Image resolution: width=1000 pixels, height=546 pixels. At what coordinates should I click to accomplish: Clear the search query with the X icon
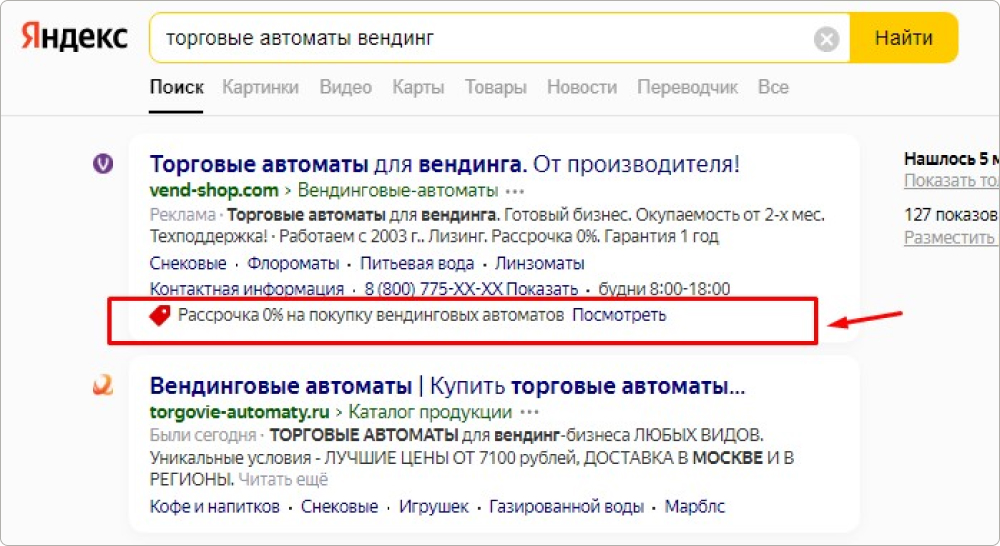coord(827,39)
